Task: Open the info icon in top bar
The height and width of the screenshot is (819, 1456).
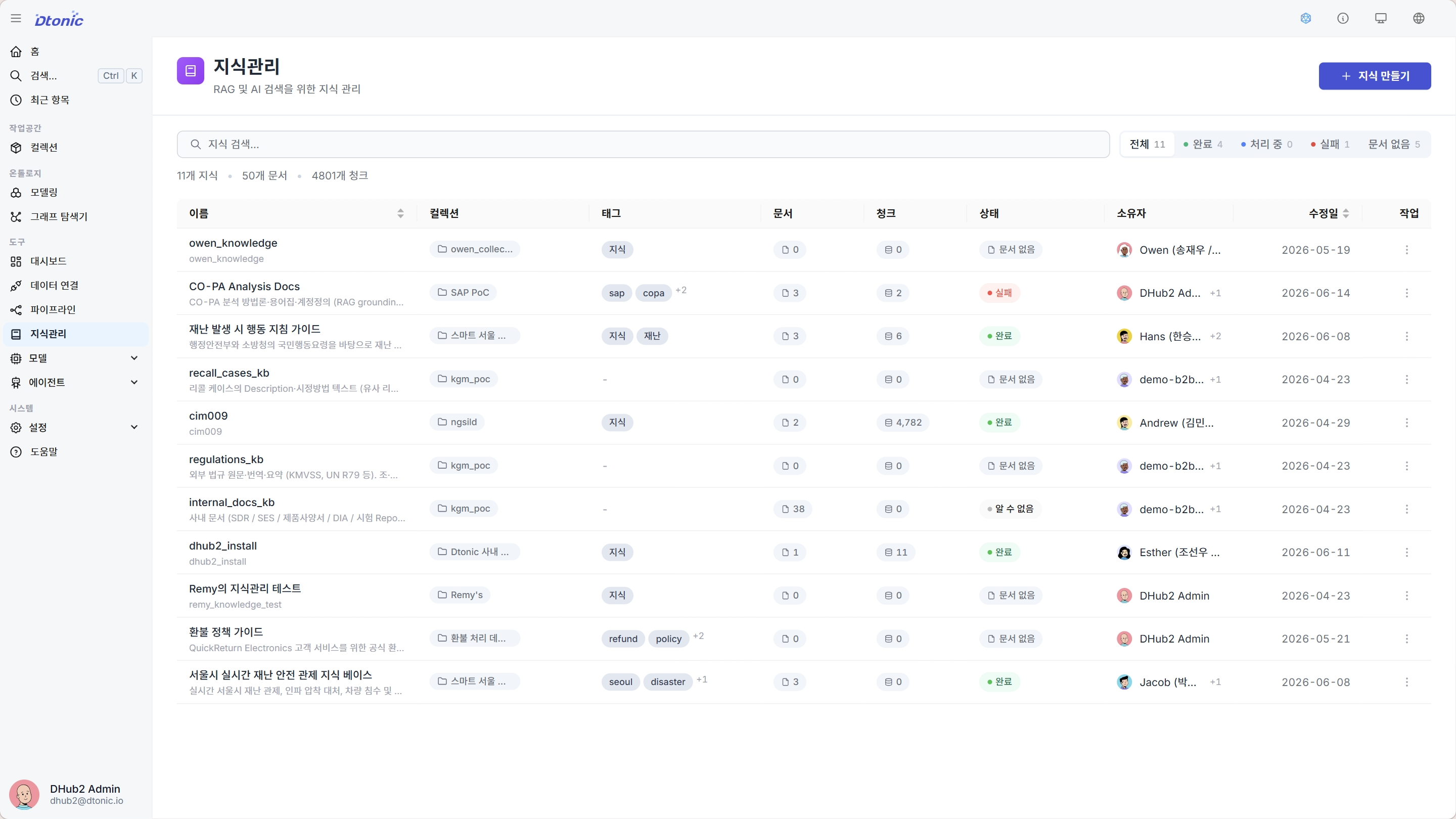Action: [x=1343, y=19]
